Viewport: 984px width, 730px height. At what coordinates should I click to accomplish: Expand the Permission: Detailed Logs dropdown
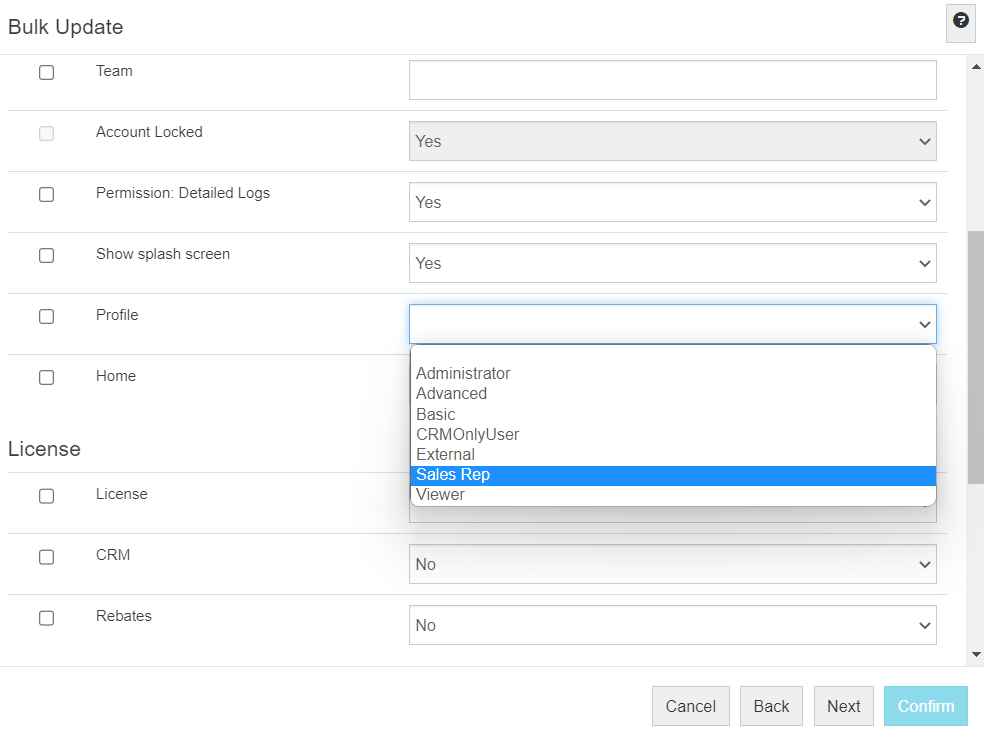[672, 202]
